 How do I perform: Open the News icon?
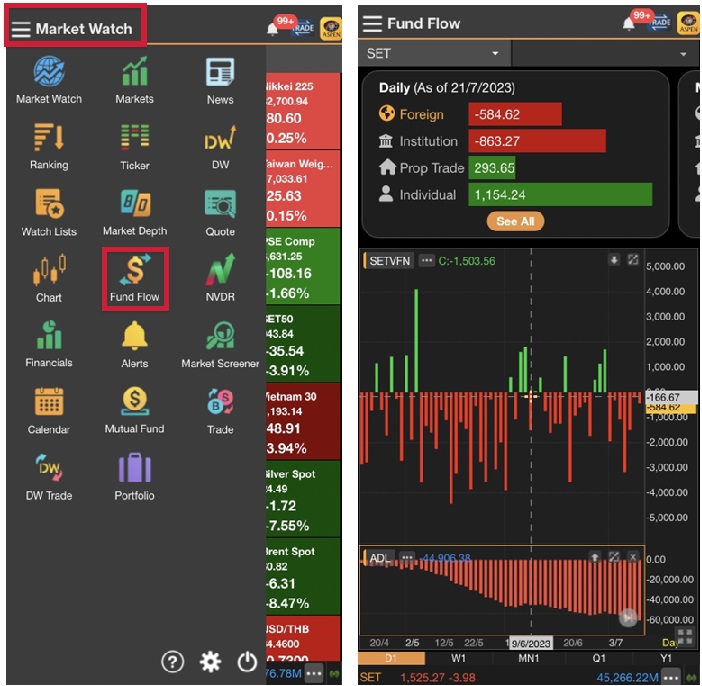pos(220,72)
